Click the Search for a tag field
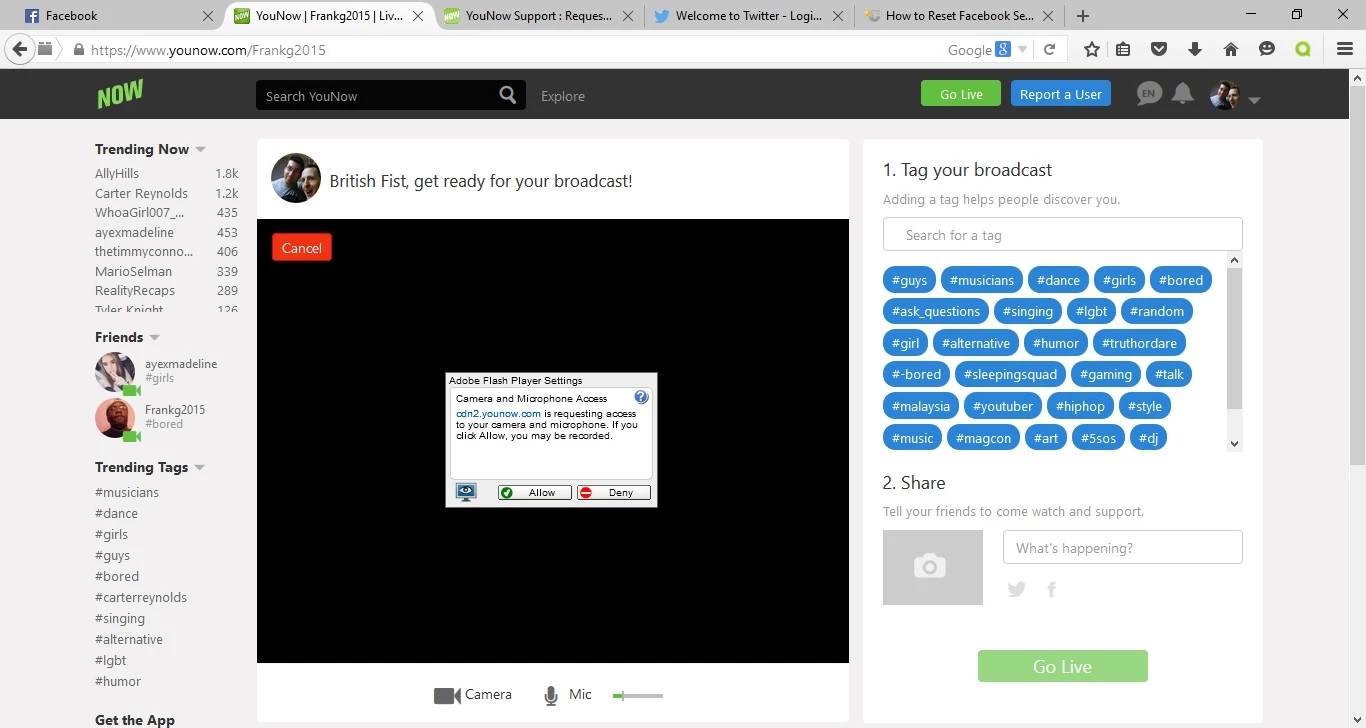1366x728 pixels. tap(1062, 235)
